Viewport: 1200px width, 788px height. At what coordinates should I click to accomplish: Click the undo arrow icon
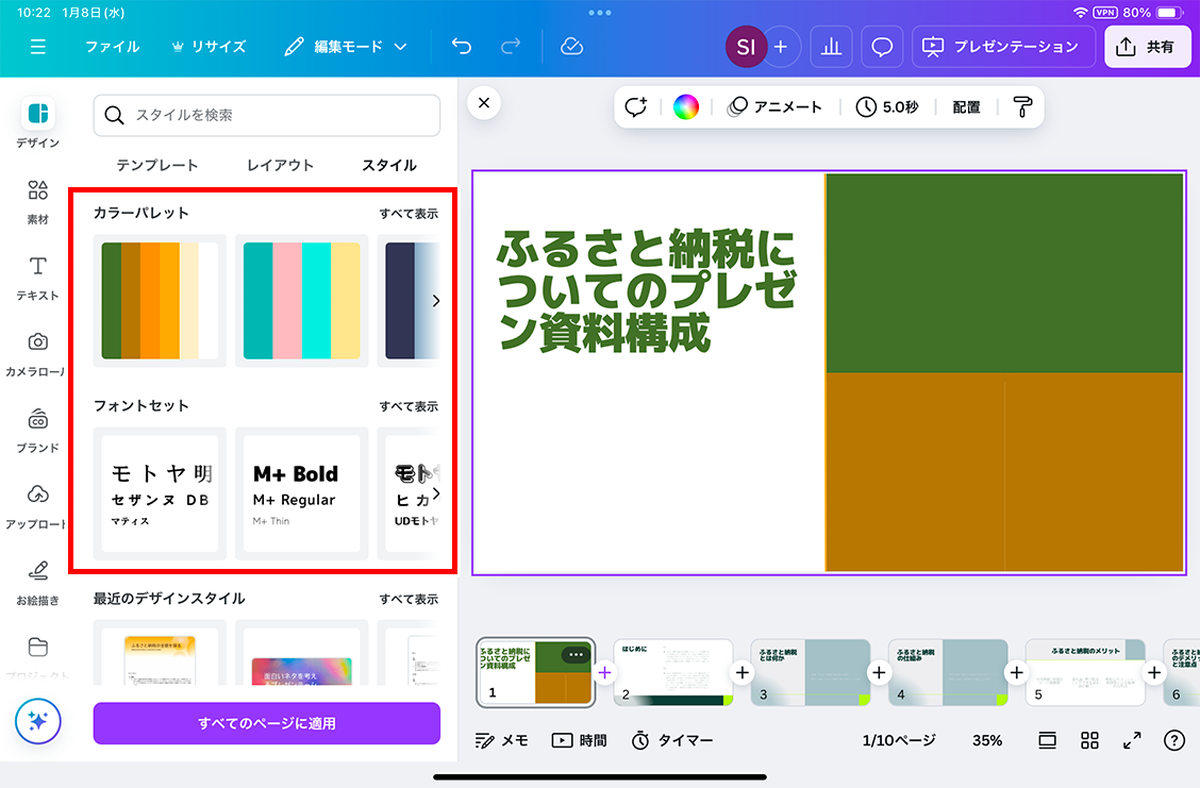(461, 47)
